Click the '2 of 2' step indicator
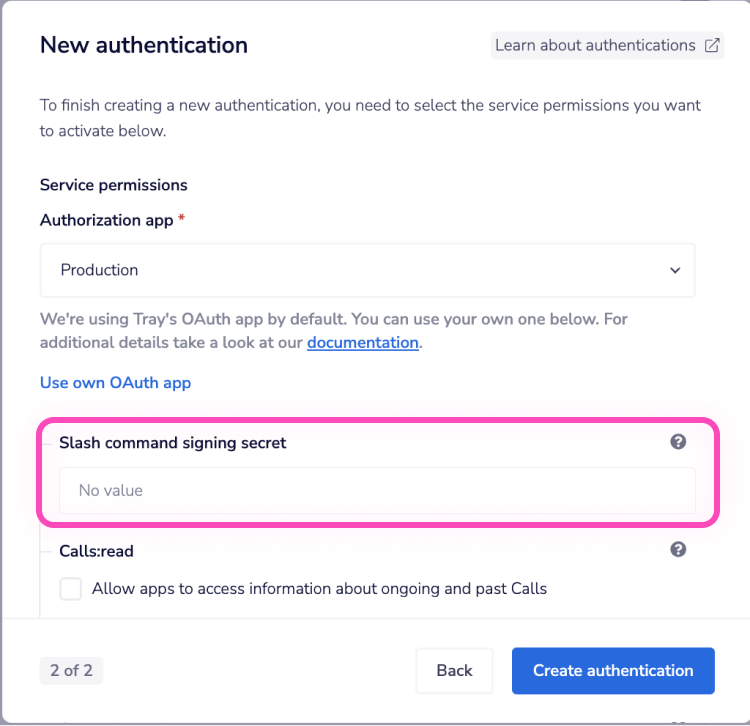750x726 pixels. 71,670
